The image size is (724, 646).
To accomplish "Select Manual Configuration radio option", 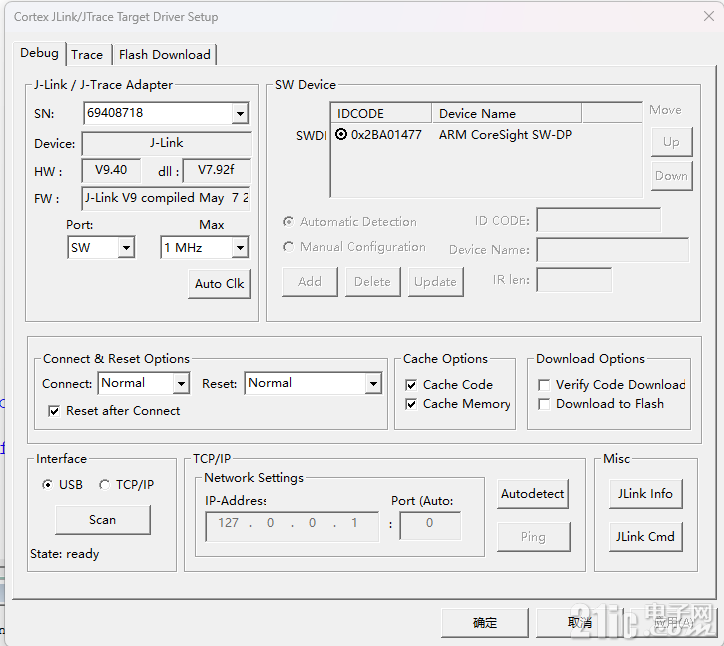I will point(289,247).
